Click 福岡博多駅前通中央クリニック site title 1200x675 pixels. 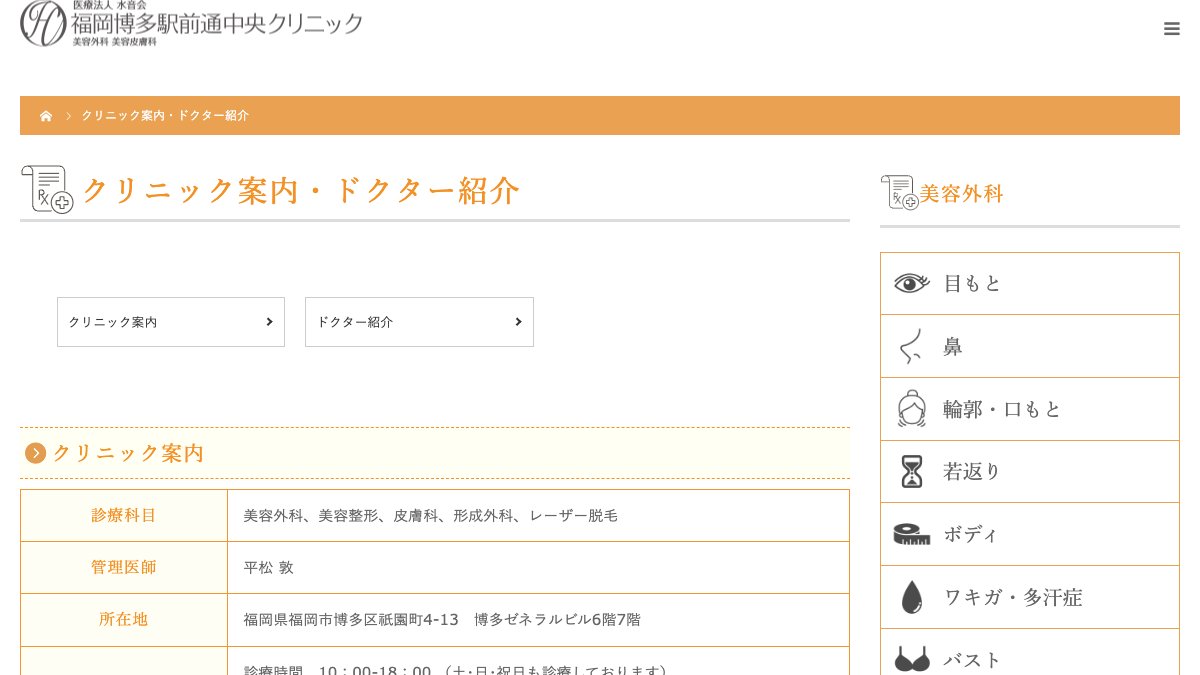coord(217,23)
